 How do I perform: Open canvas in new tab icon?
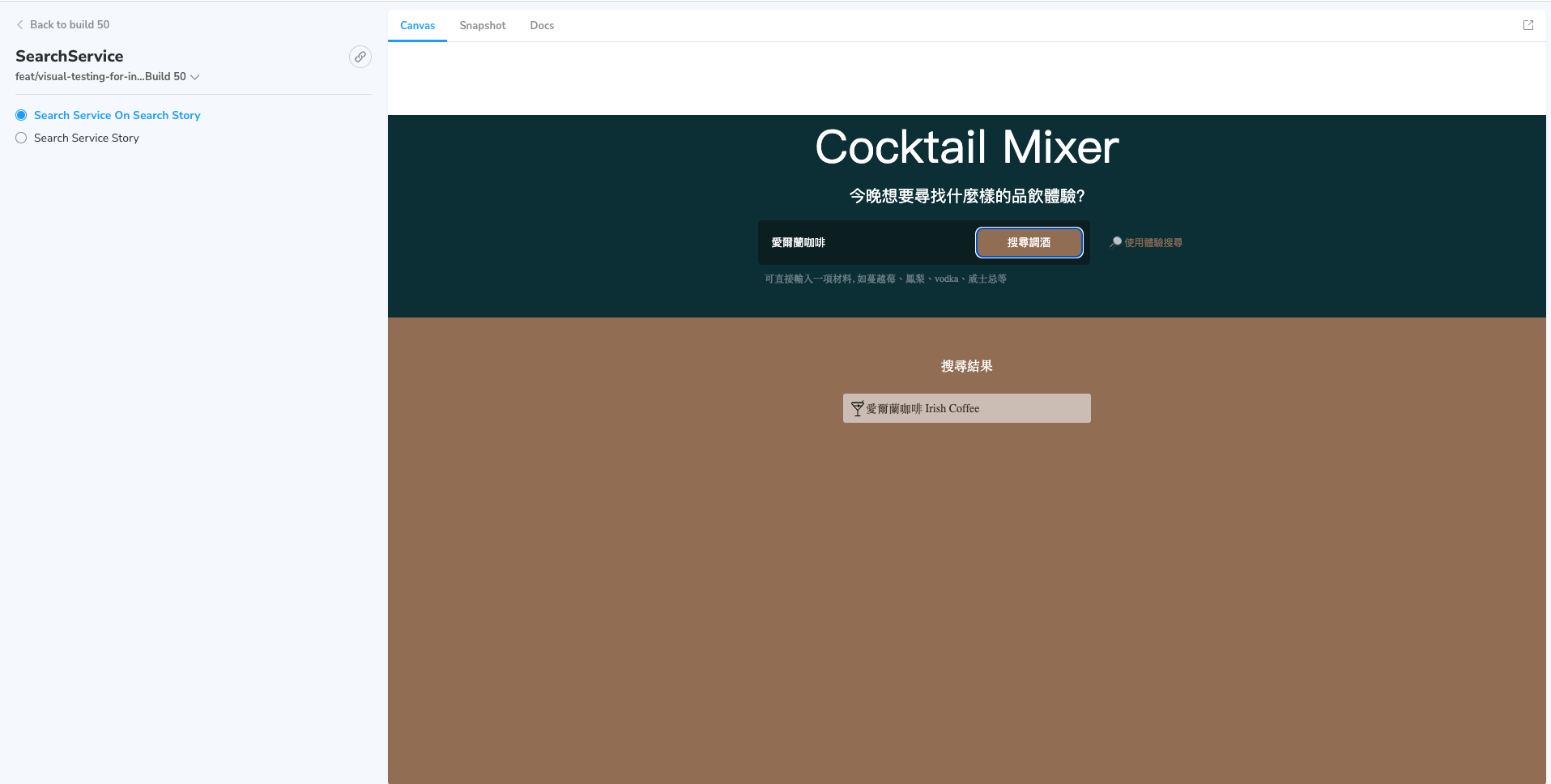1528,25
